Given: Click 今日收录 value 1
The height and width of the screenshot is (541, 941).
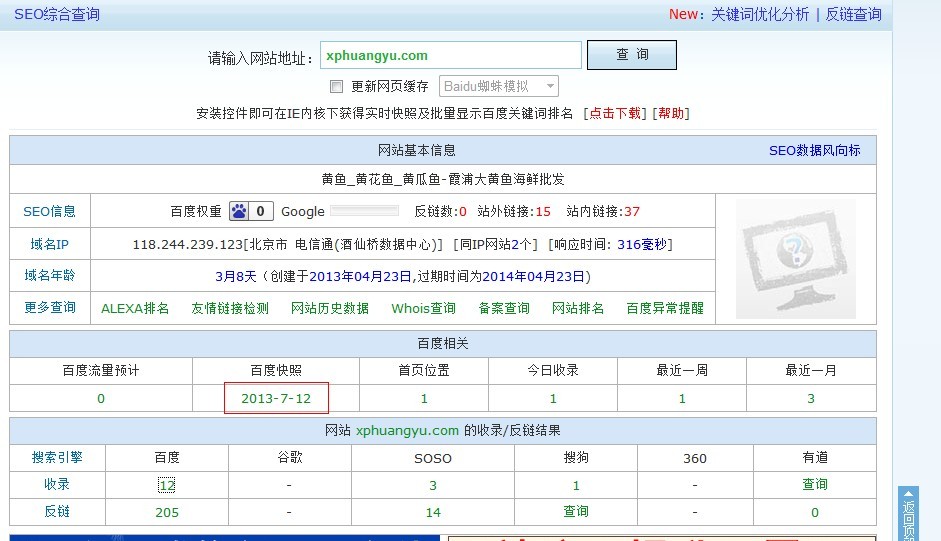Looking at the screenshot, I should [553, 399].
